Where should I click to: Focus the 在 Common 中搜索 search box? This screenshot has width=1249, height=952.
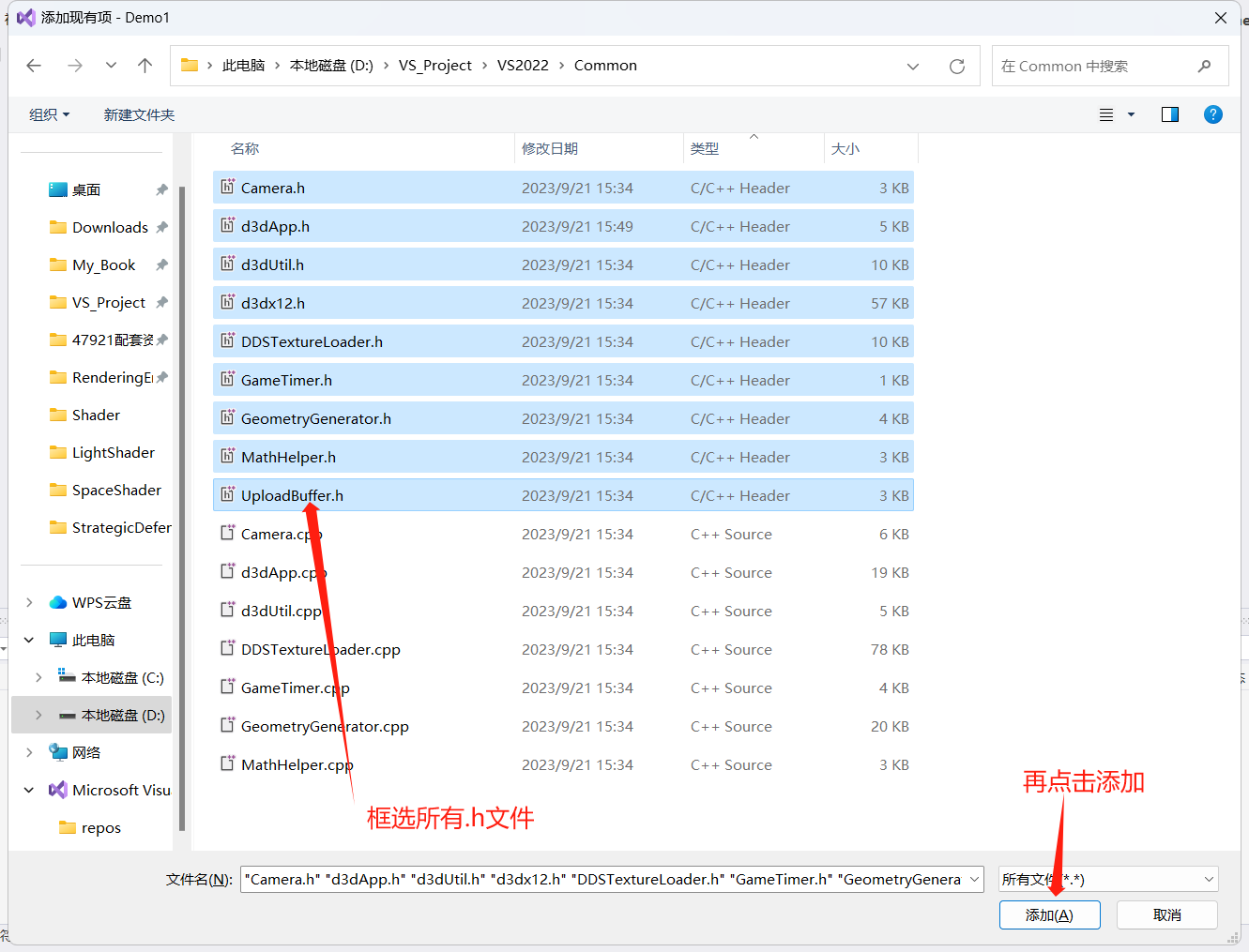1110,66
